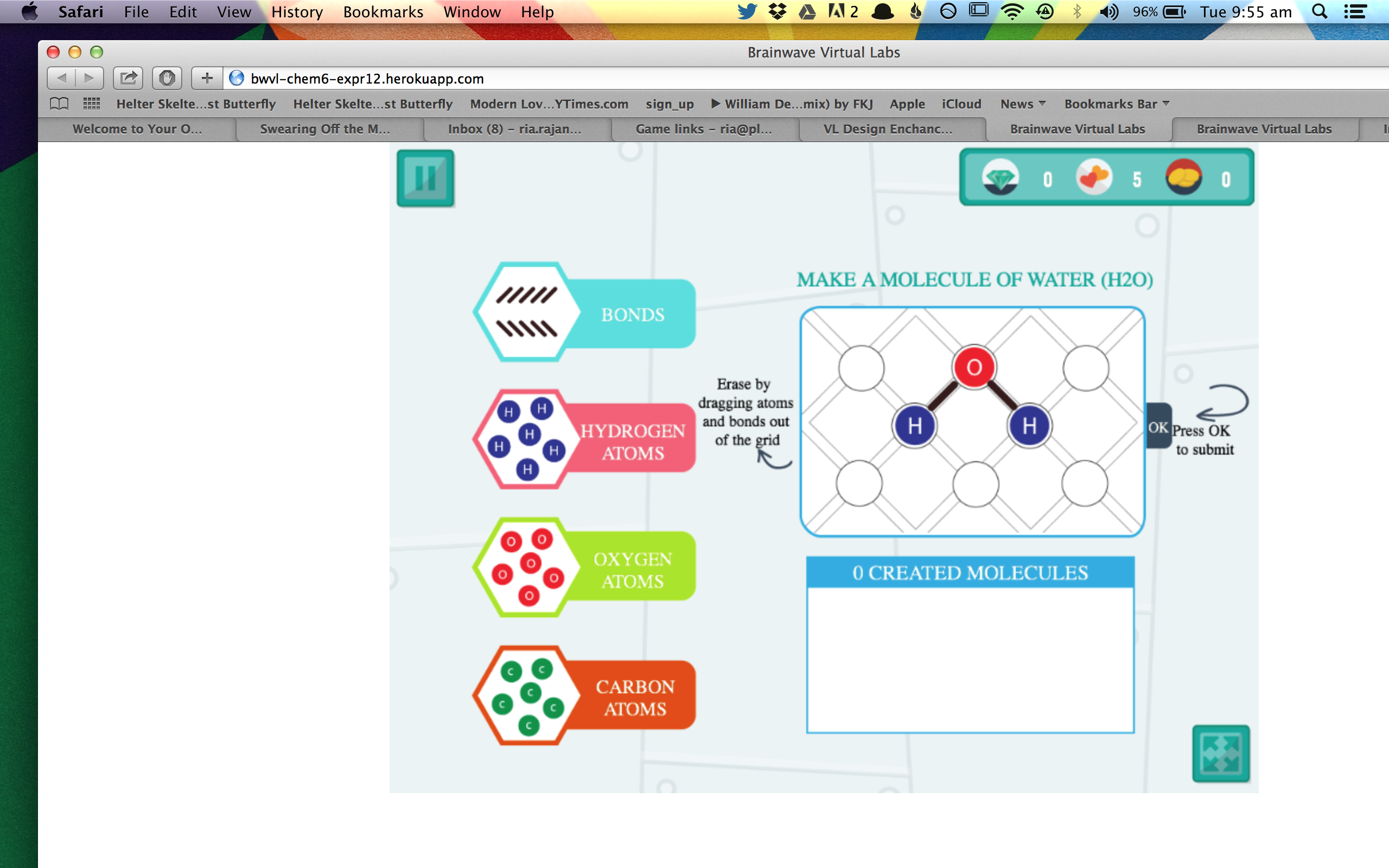Screen dimensions: 1389x868
Task: Open the Modern Lov...YTimes.com bookmark
Action: 549,104
